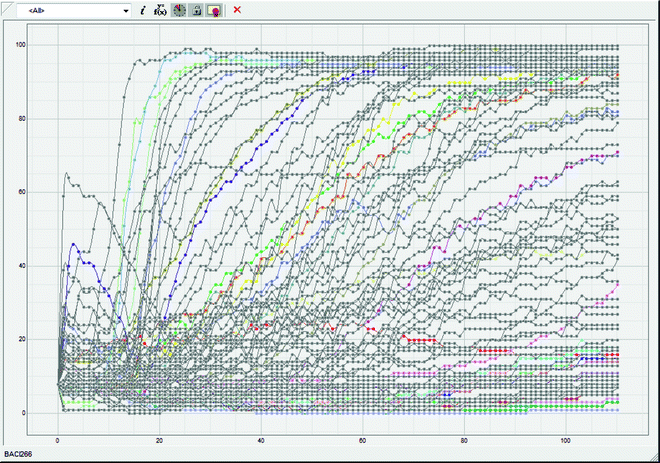Expand the <All> dropdown arrow
660x463 pixels.
pyautogui.click(x=125, y=10)
